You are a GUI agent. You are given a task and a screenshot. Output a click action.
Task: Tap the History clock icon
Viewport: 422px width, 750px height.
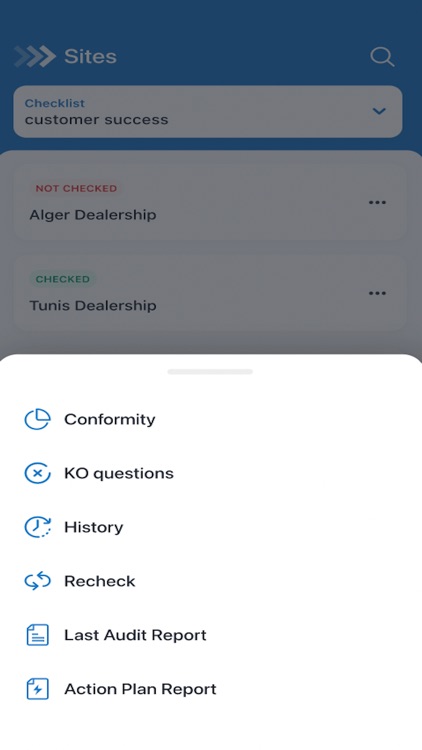(37, 527)
